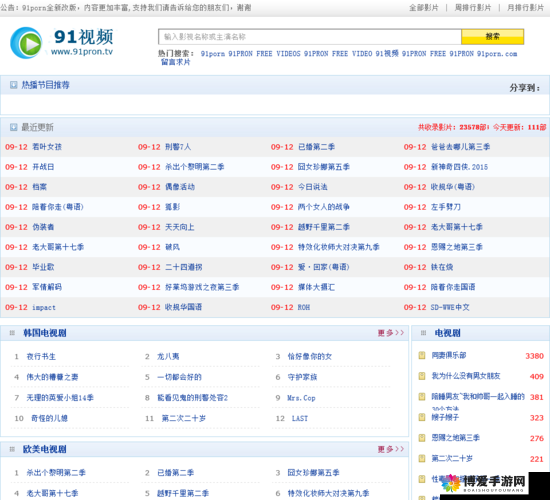Viewport: 550px width, 500px height.
Task: Click the note icon next to 同妻俱乐部
Action: tap(422, 355)
